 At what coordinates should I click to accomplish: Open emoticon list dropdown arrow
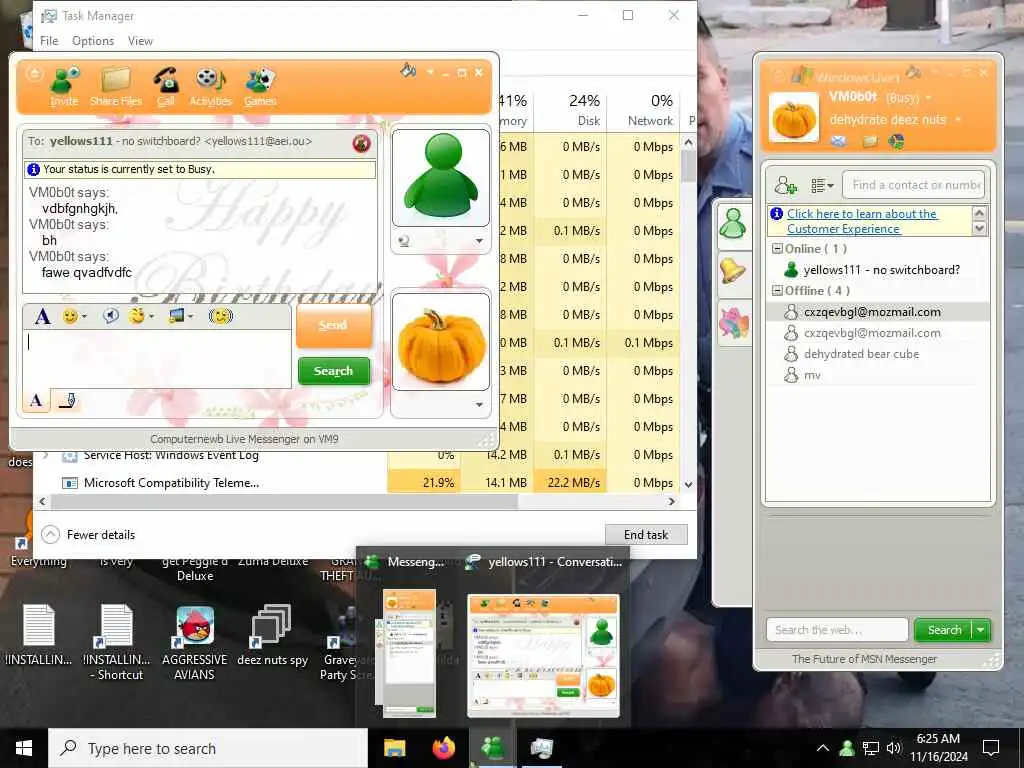[84, 317]
